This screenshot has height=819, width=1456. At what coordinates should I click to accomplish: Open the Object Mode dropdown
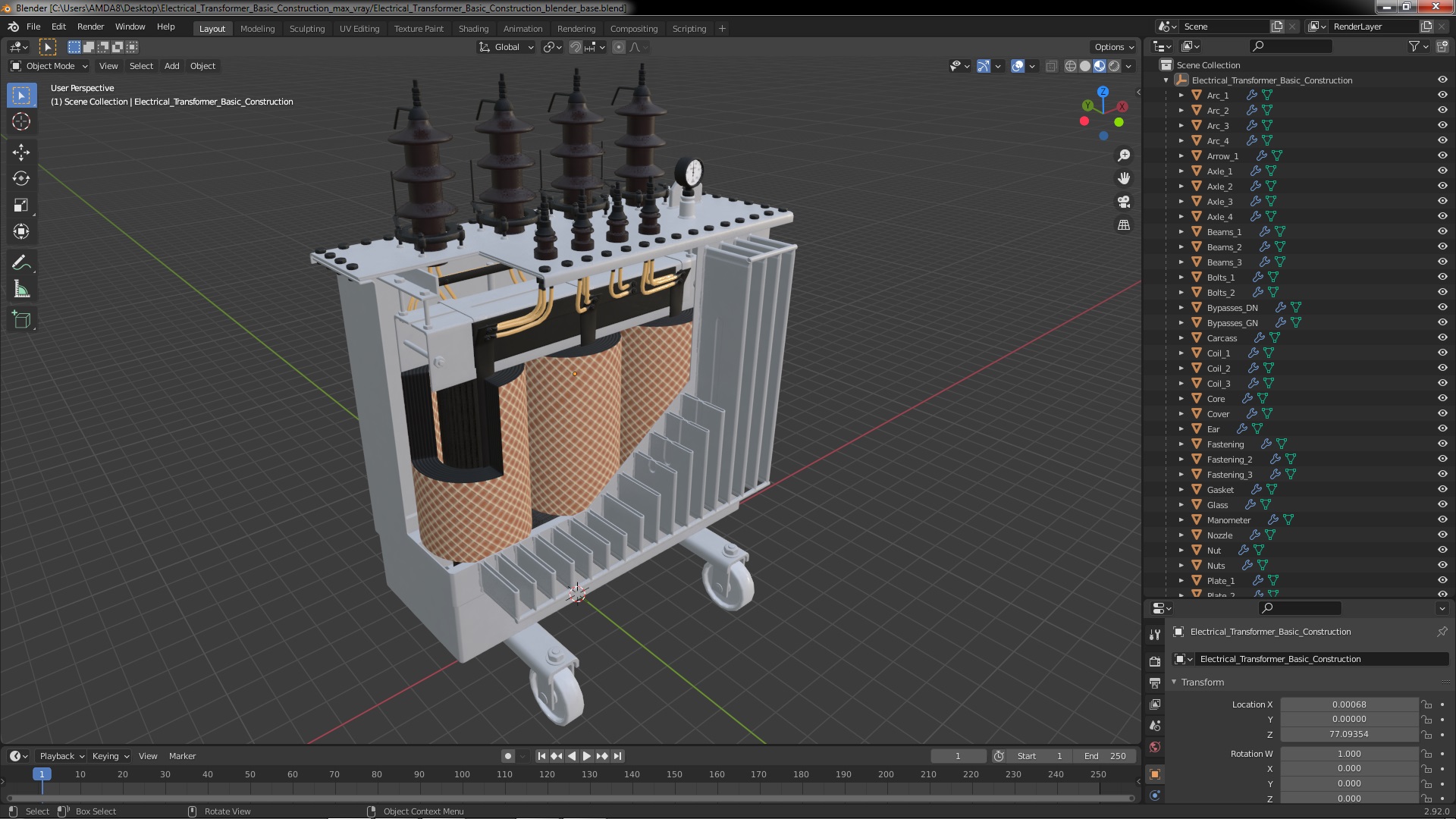49,66
